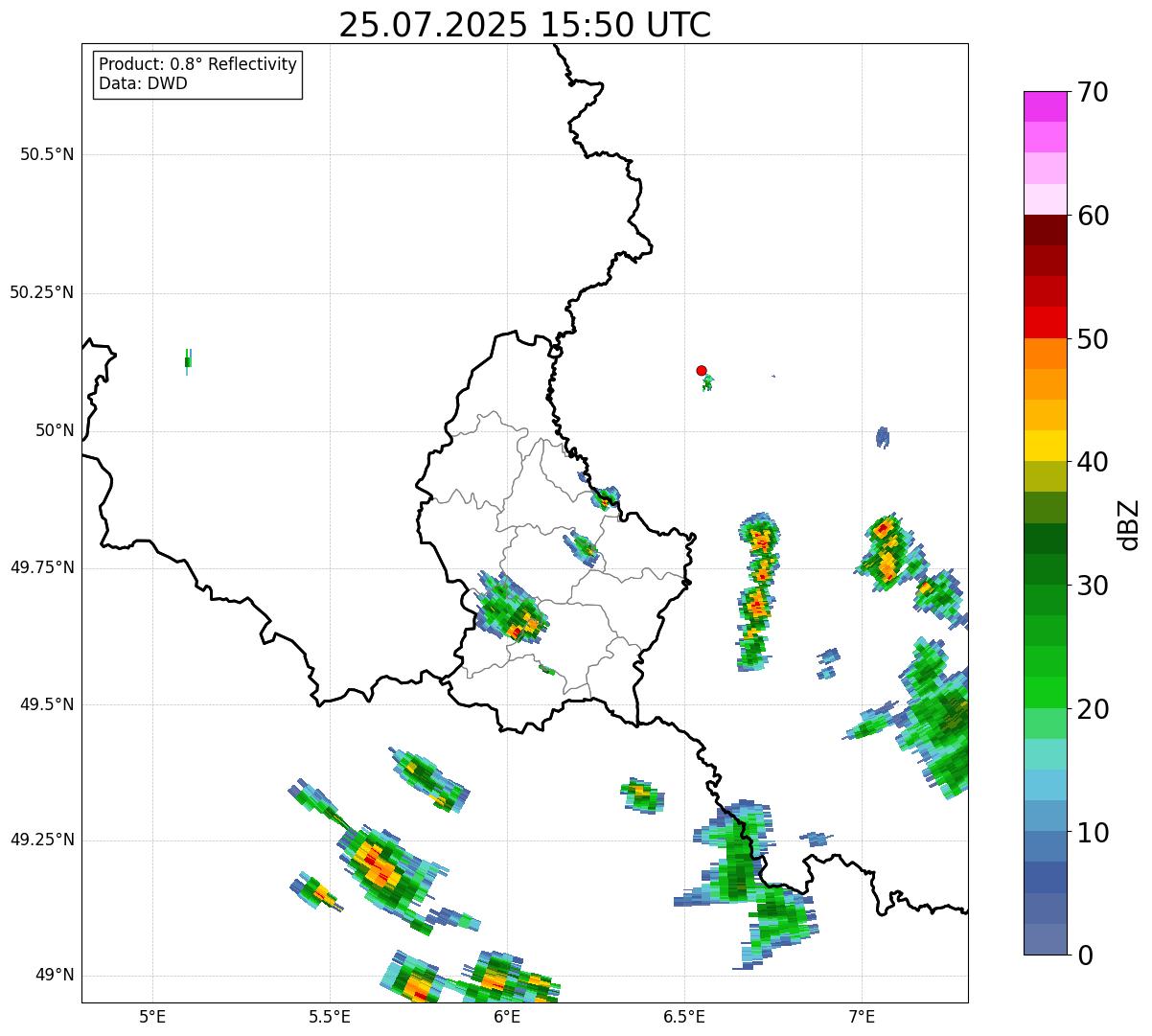Click the title 25.07.2025 15:50 UTC

point(525,25)
